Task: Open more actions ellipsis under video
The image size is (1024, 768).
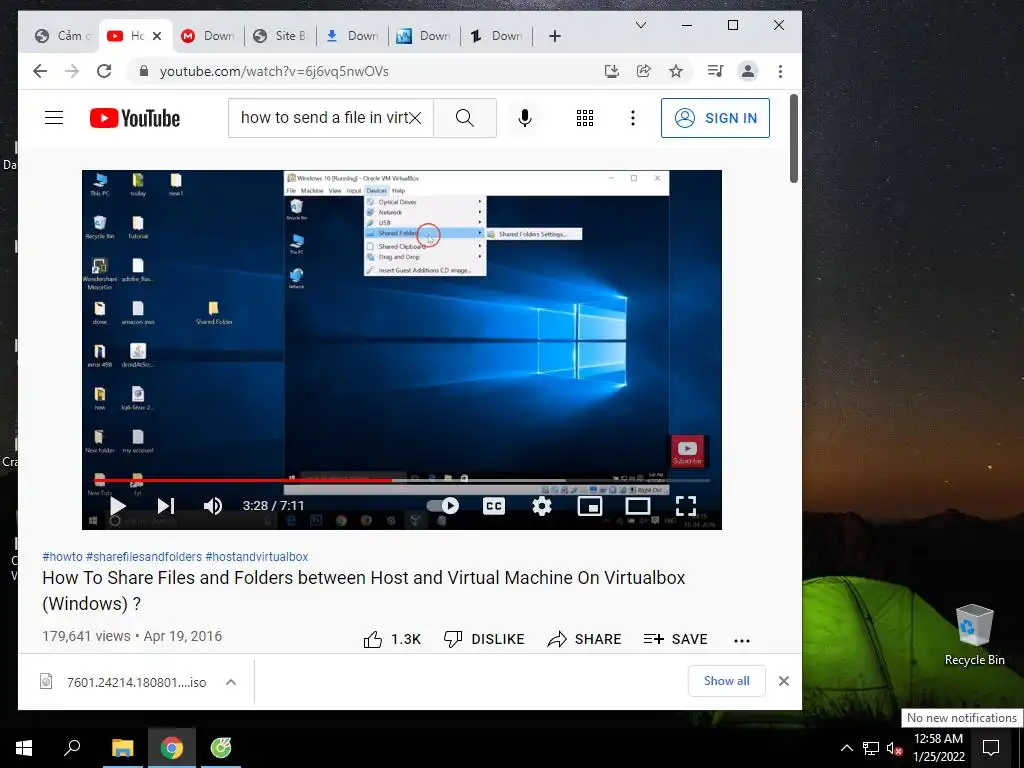Action: 742,640
